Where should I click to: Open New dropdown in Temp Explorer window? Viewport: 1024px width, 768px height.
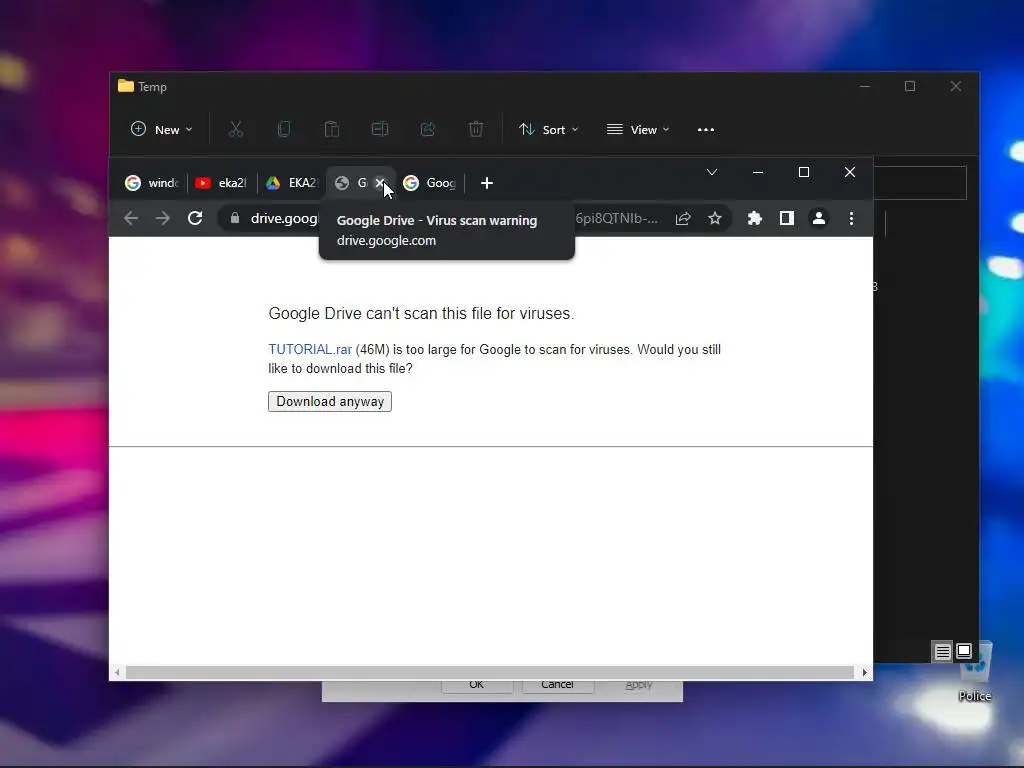[161, 130]
